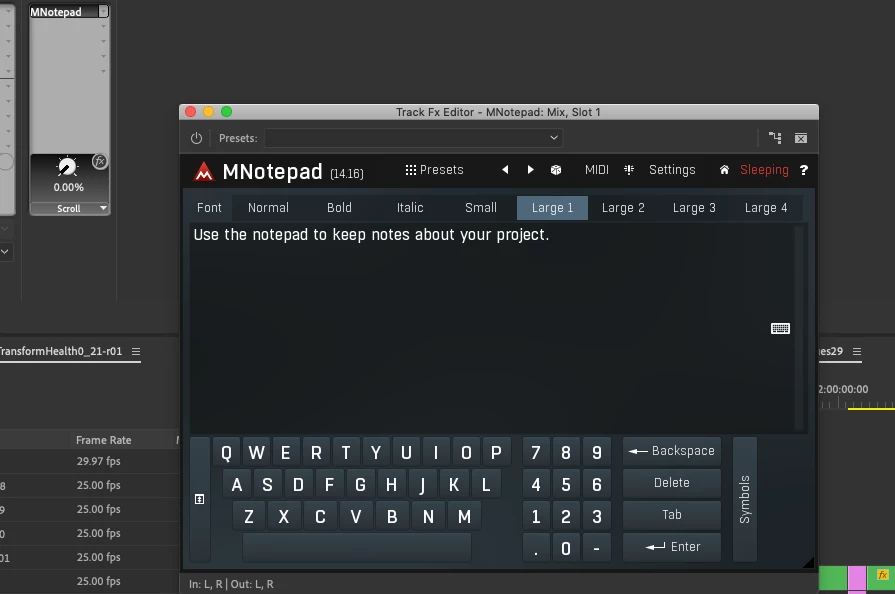The height and width of the screenshot is (594, 895).
Task: Open the plugin Settings
Action: pyautogui.click(x=672, y=170)
